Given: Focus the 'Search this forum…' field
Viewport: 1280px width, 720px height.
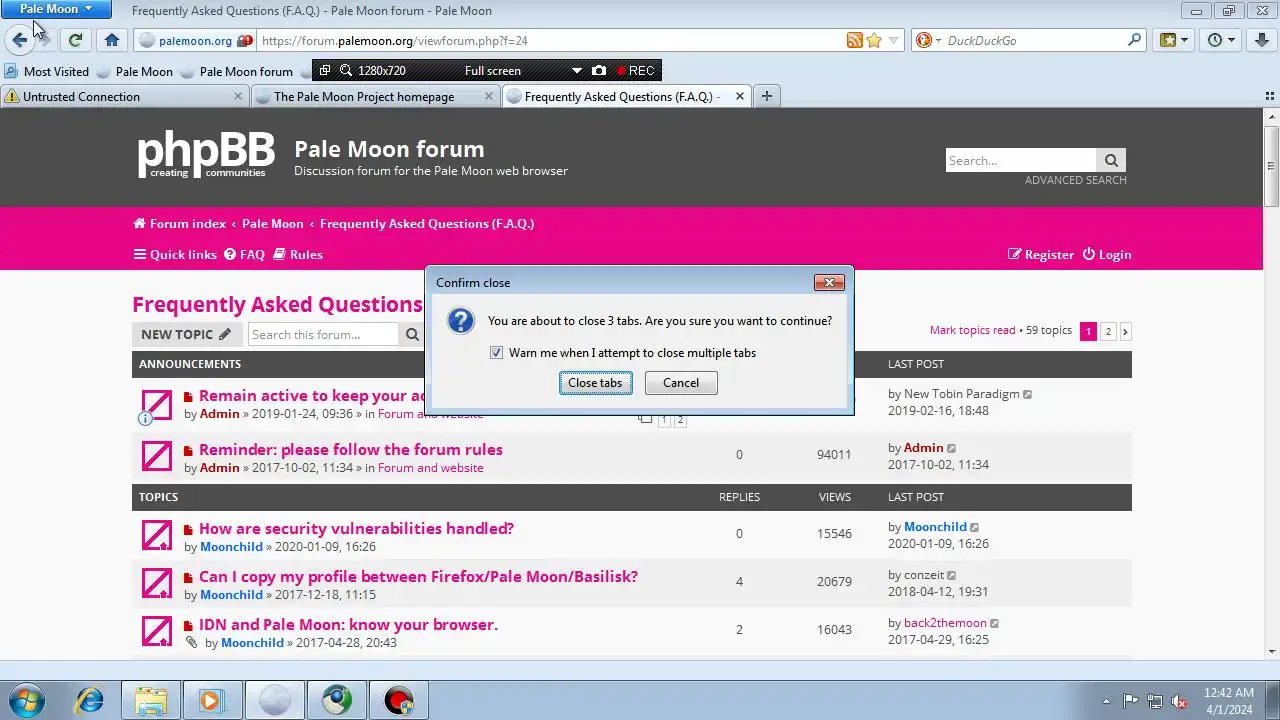Looking at the screenshot, I should [323, 334].
